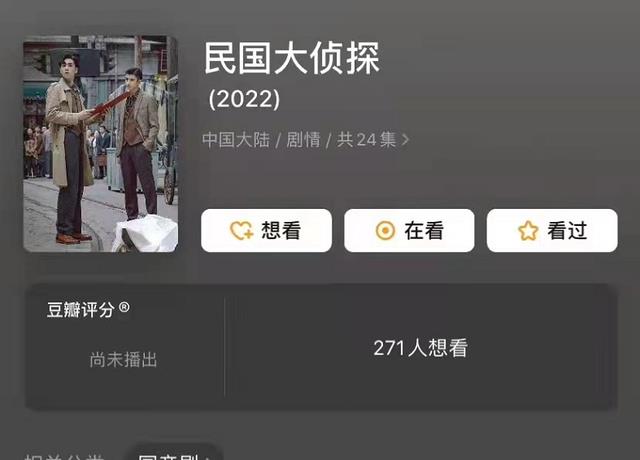Select the 中国大陆 region text
Viewport: 640px width, 460px height.
tap(236, 140)
